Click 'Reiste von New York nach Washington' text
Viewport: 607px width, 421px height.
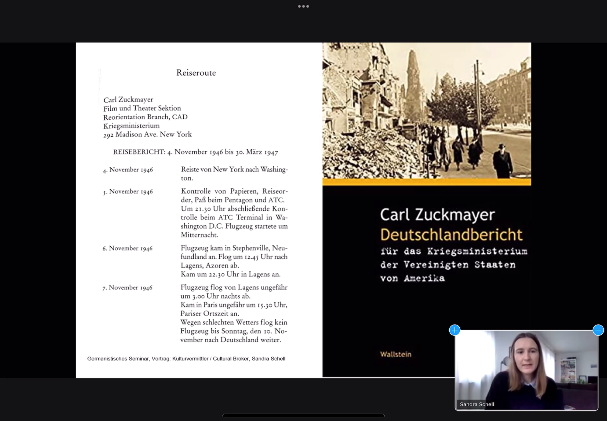coord(234,174)
